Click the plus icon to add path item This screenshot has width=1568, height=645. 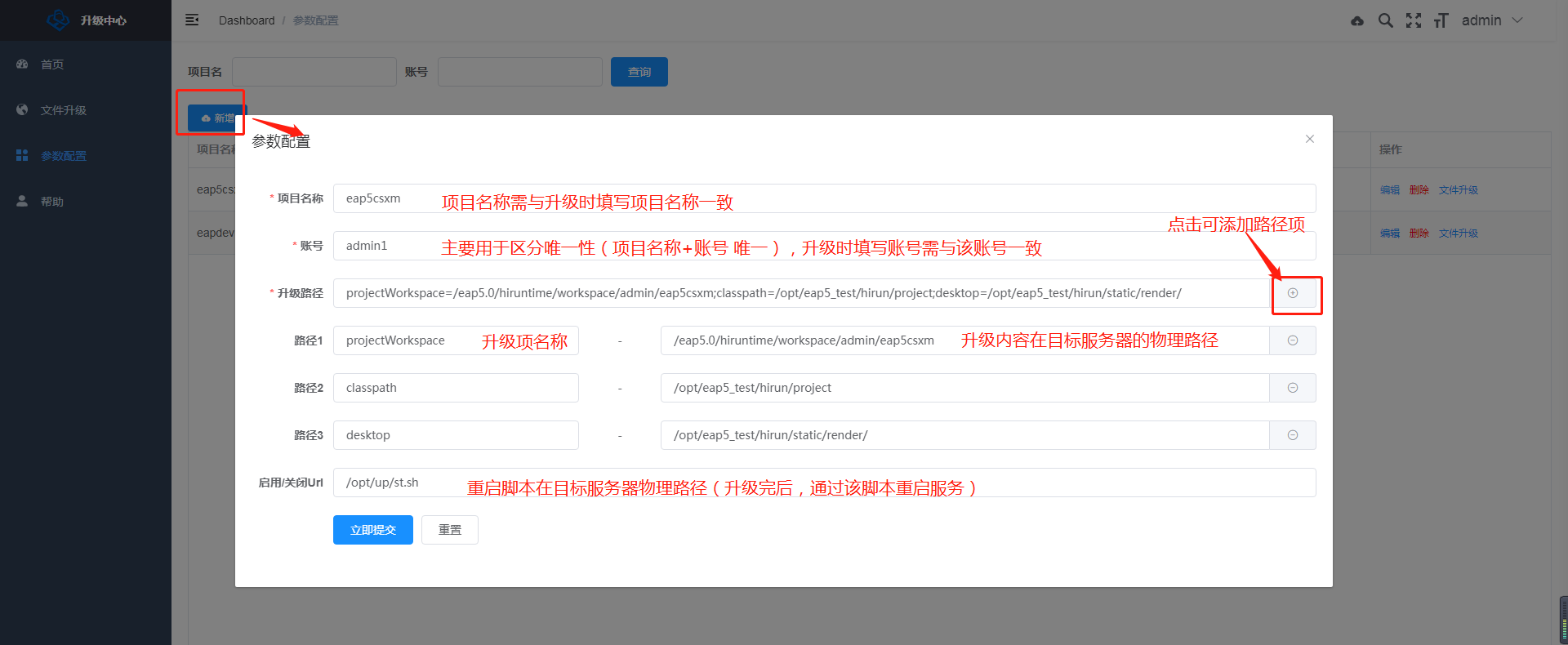click(1293, 293)
